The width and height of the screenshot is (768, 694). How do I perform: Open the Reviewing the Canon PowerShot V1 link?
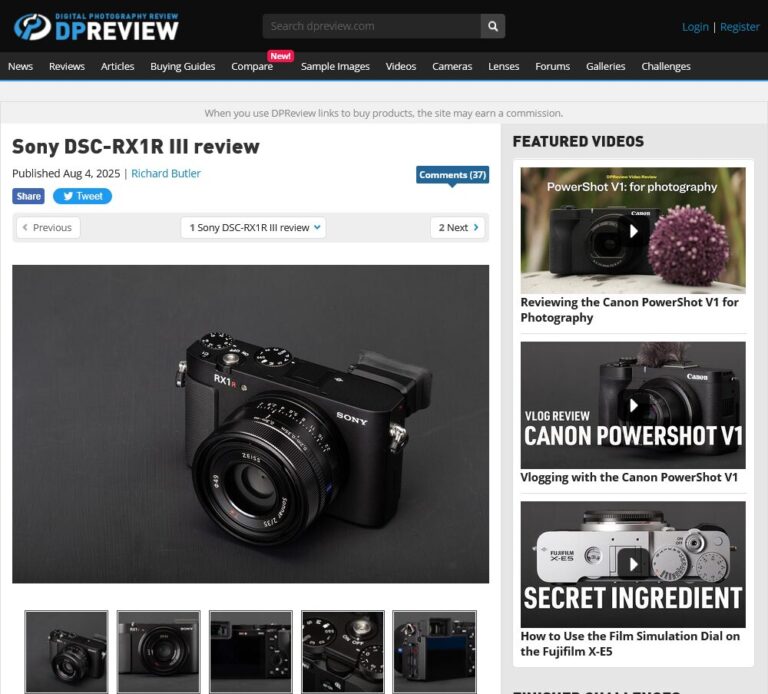coord(629,310)
